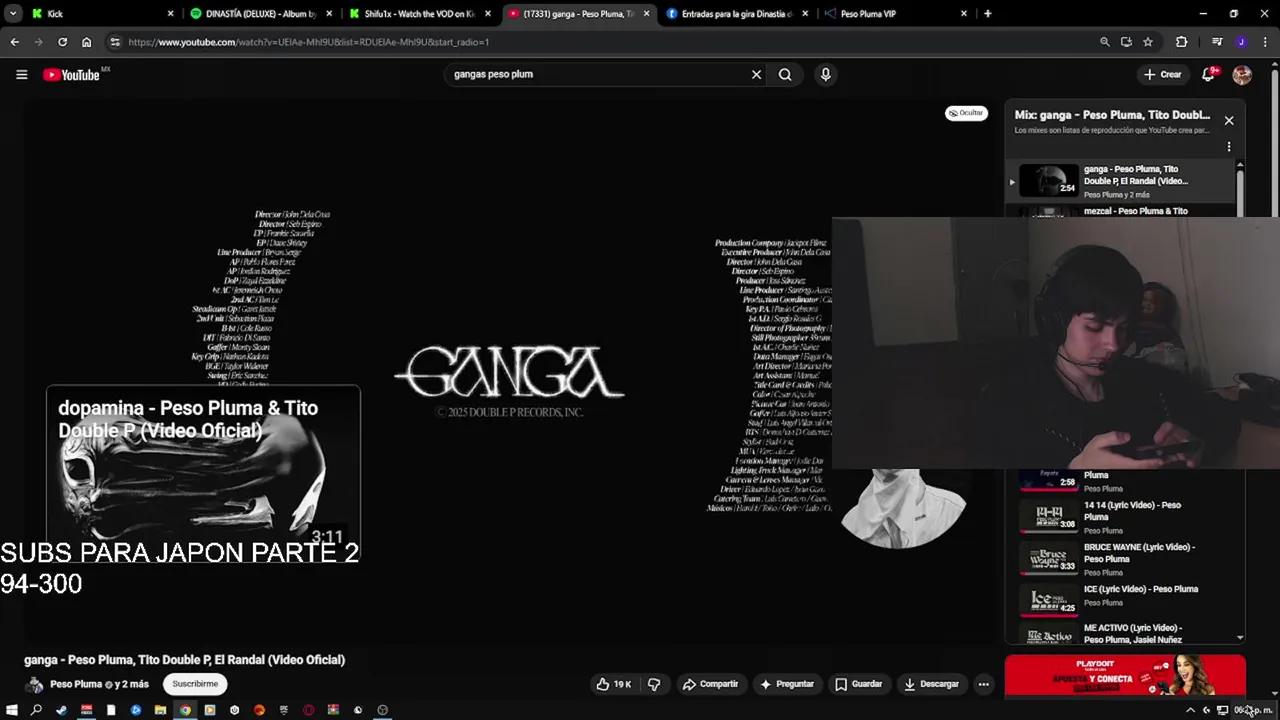This screenshot has height=720, width=1280.
Task: Open Chrome extensions puzzle icon
Action: point(1181,42)
